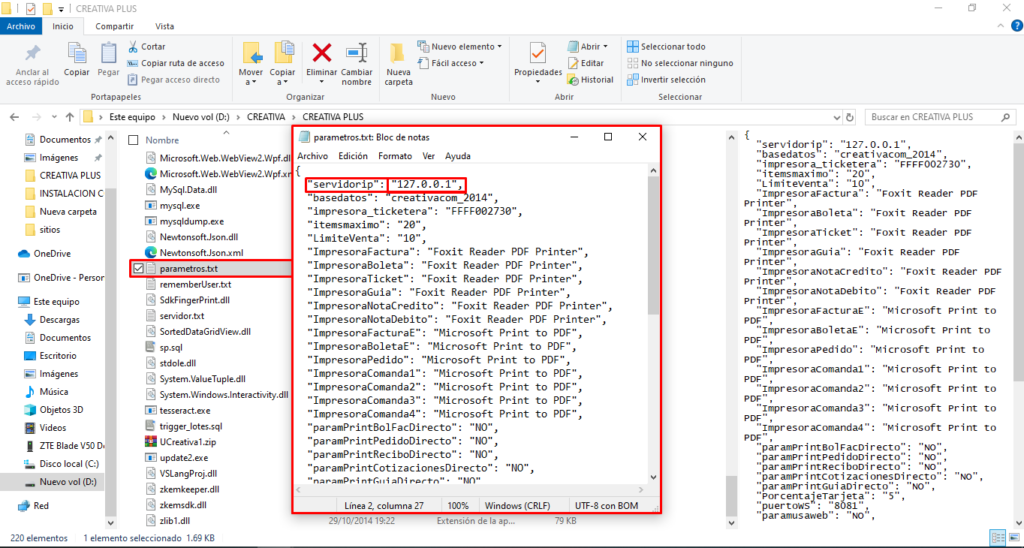Click the Buscar en CREATIVA PLUS field
This screenshot has height=548, width=1024.
[940, 117]
